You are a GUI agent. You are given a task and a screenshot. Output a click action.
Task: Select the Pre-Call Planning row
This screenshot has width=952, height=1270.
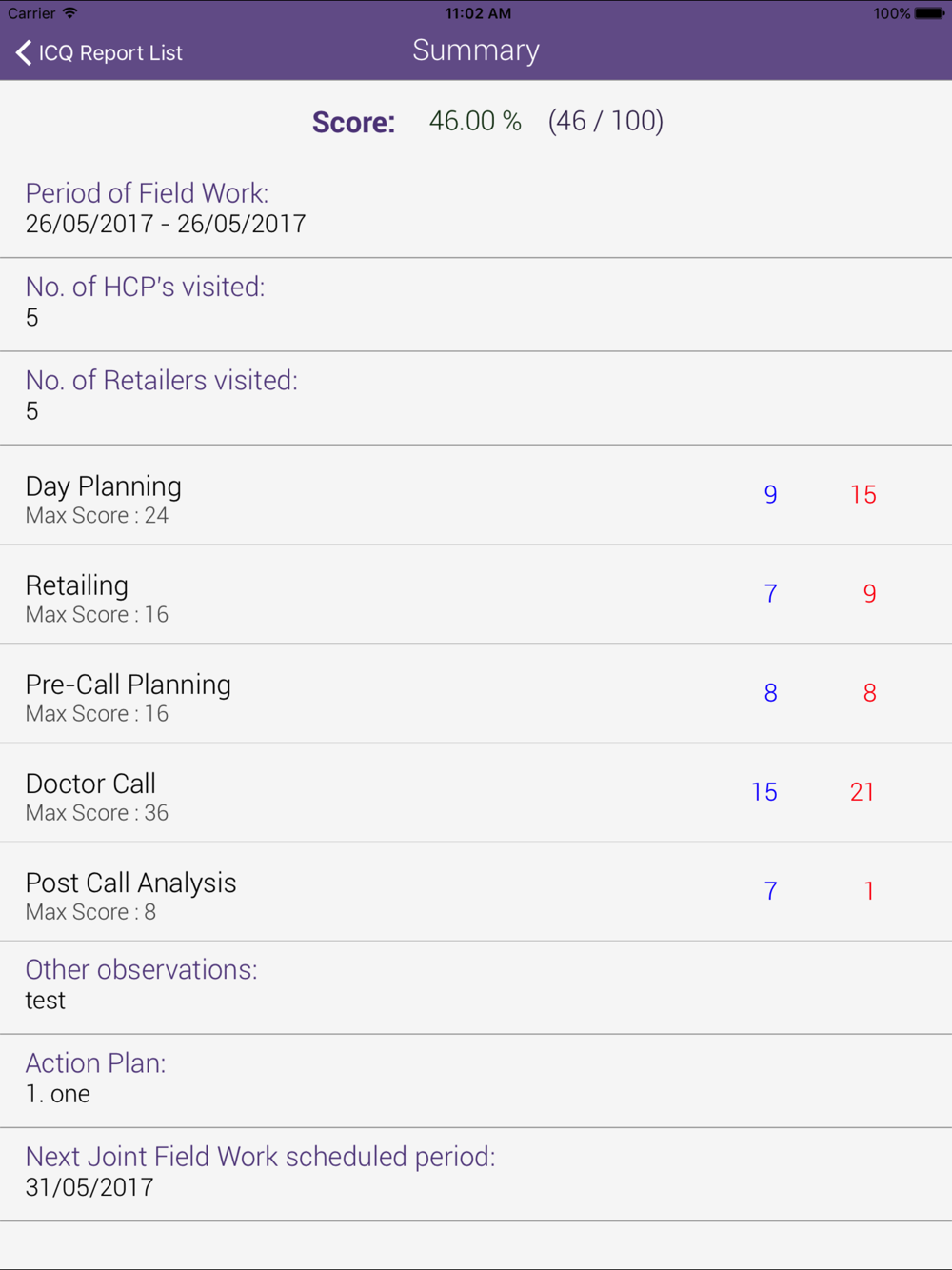(x=476, y=693)
